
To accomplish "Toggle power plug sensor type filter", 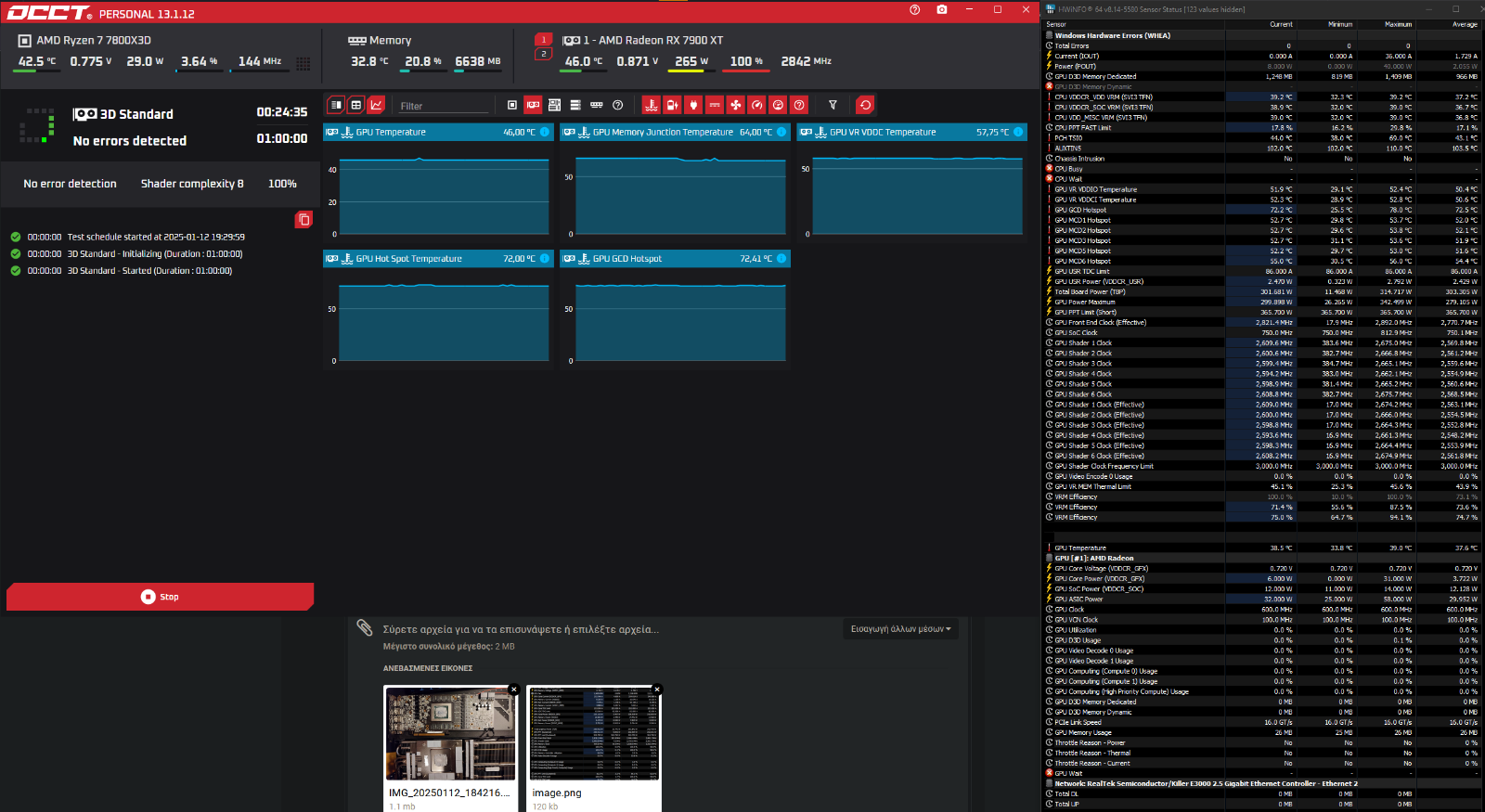I will [693, 105].
